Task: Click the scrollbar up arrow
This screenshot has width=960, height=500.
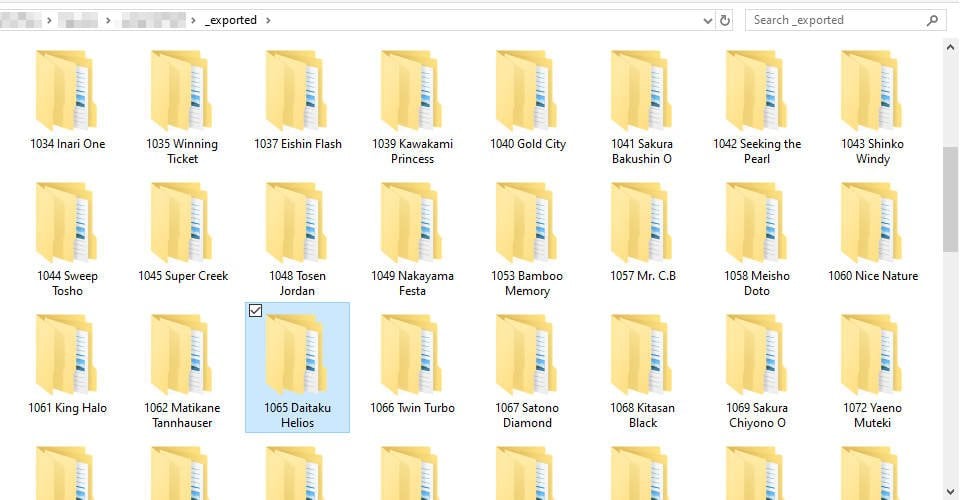Action: click(950, 46)
